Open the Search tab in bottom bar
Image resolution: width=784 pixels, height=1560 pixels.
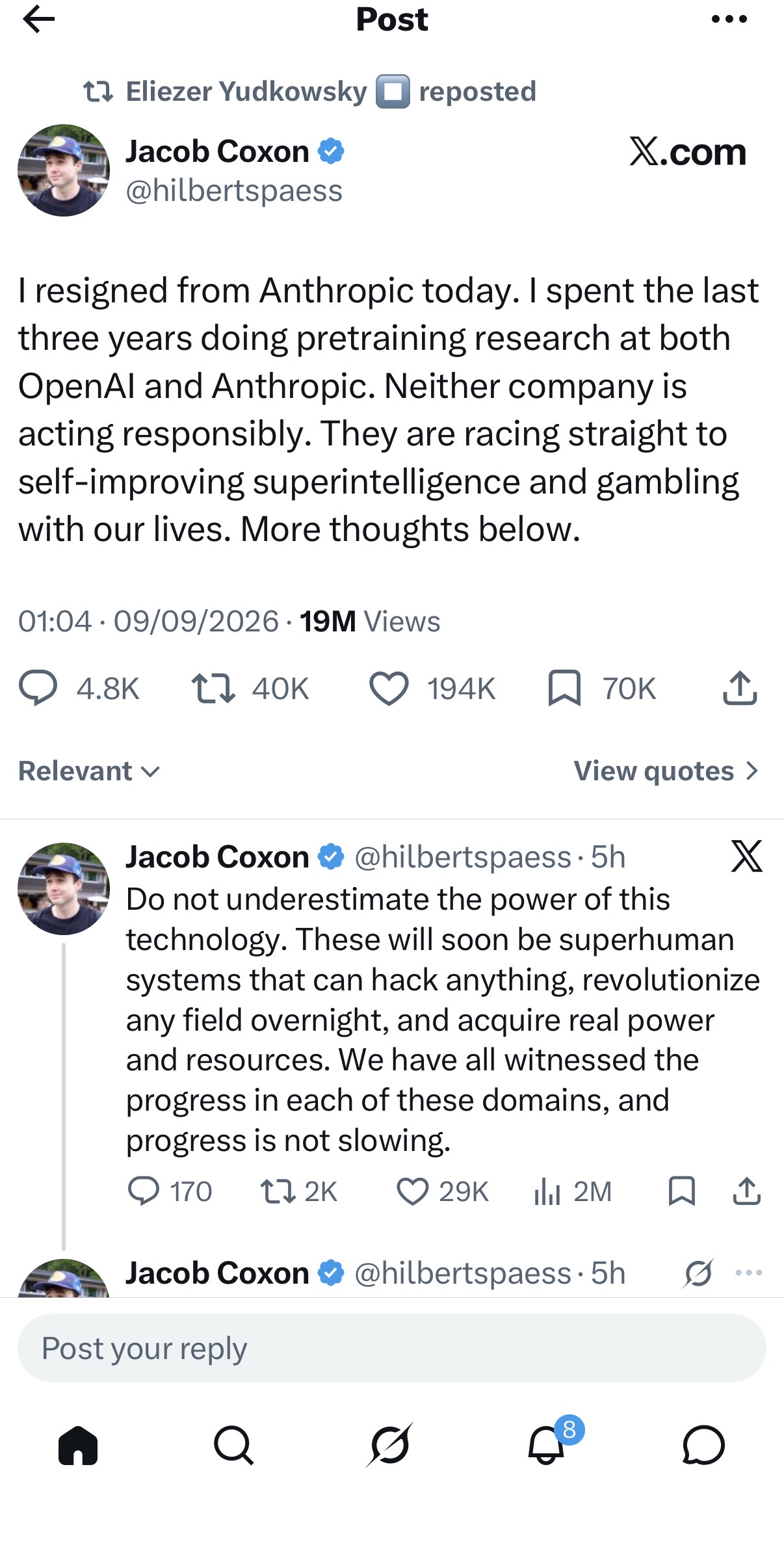click(x=233, y=1445)
